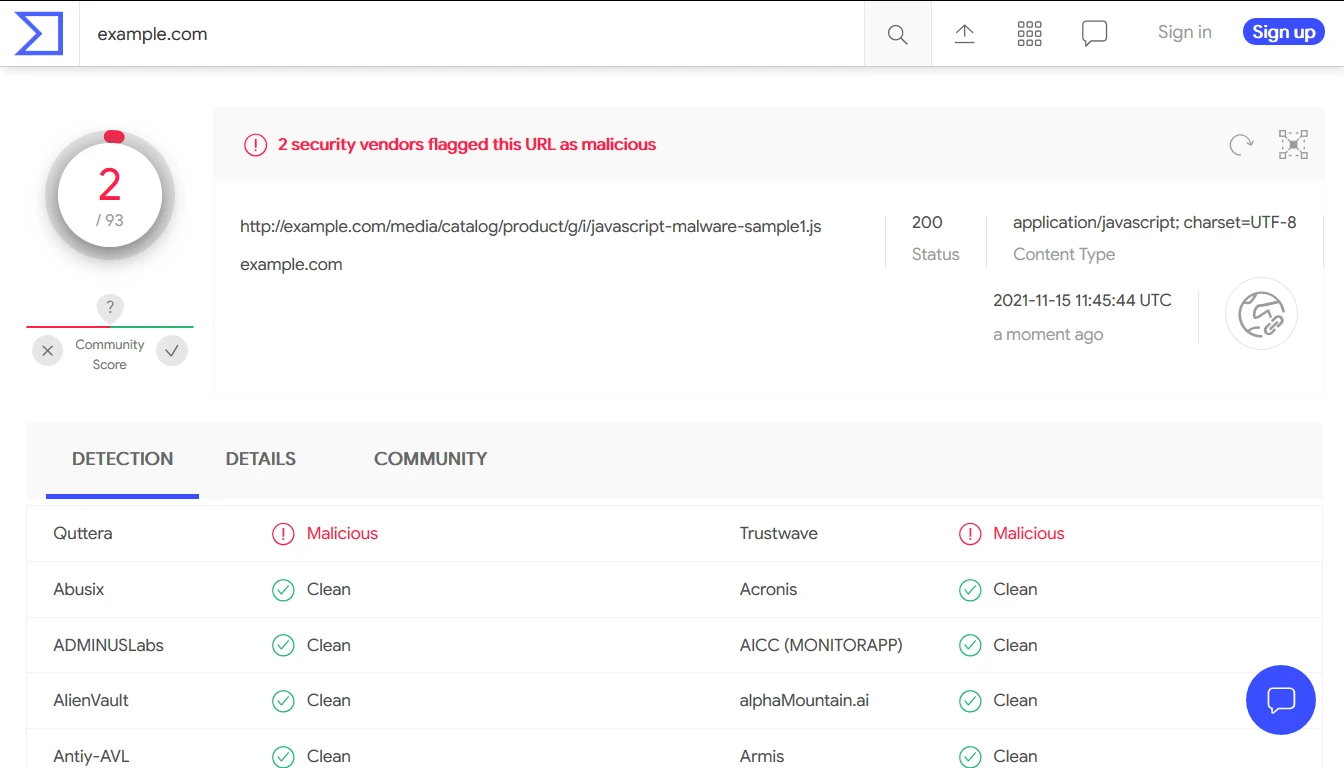Switch to the DETAILS tab
This screenshot has width=1344, height=768.
pos(260,459)
